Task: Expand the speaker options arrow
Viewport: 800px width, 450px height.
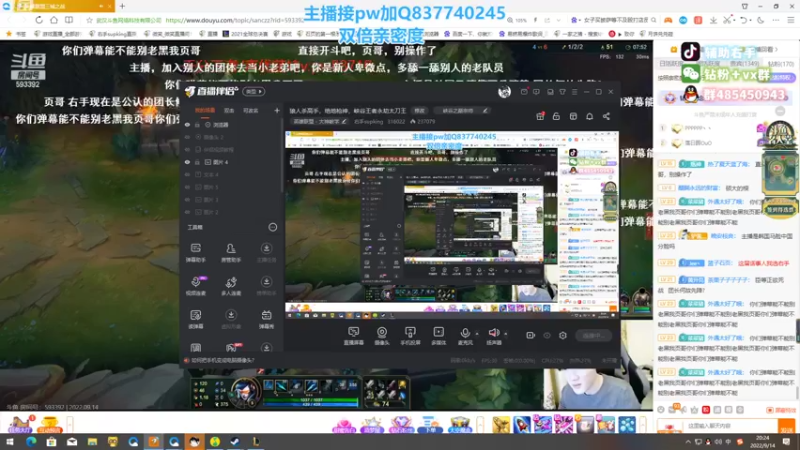Action: pos(506,334)
